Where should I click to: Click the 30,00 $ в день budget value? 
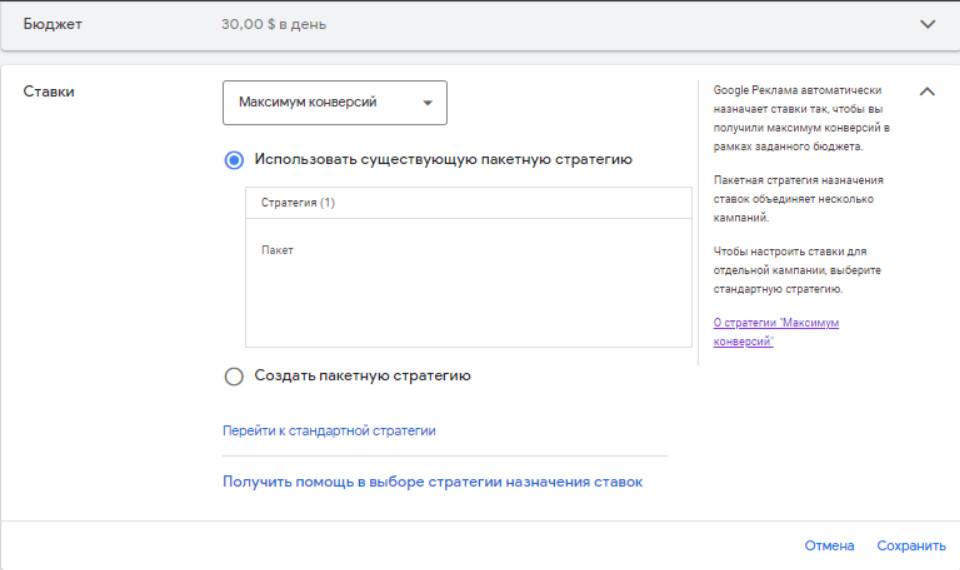(273, 25)
